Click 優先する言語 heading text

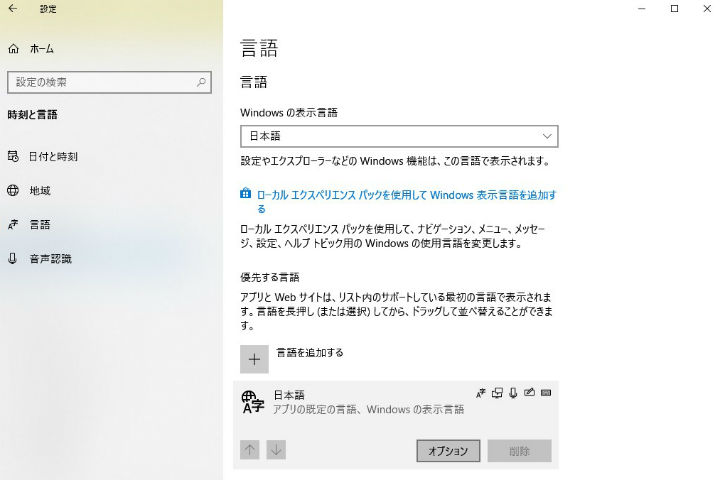tap(270, 277)
